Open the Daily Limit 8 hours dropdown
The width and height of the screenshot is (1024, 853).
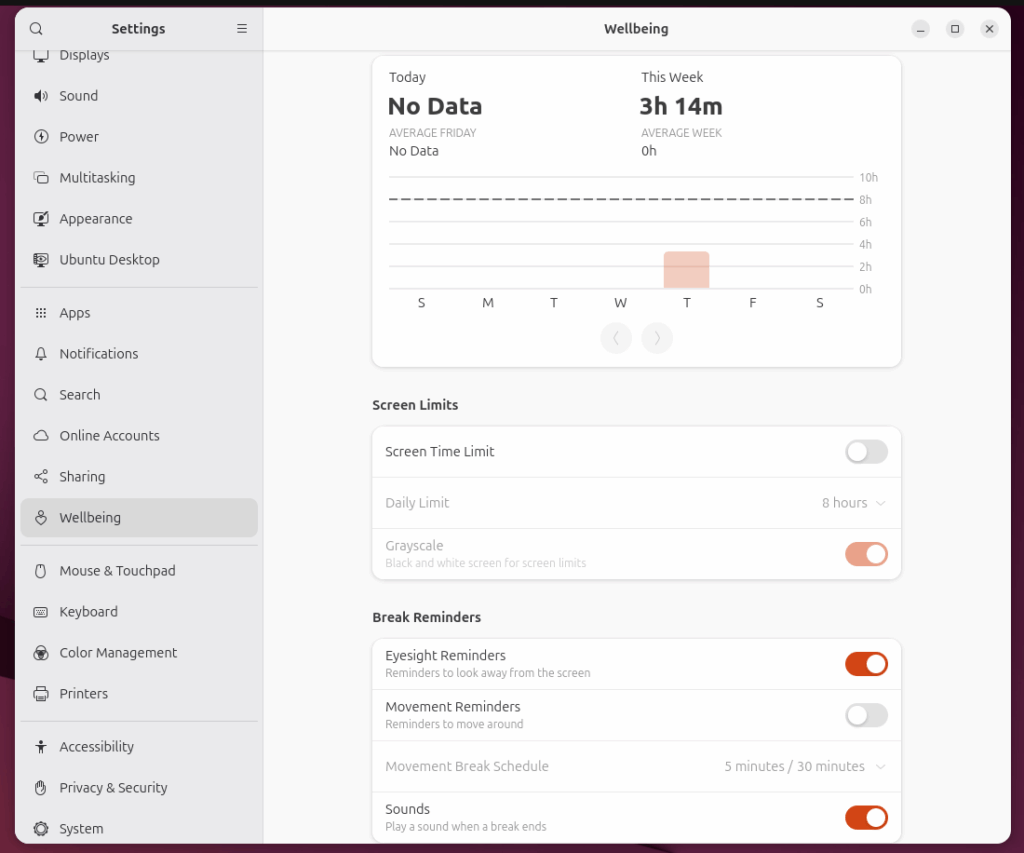pos(853,503)
